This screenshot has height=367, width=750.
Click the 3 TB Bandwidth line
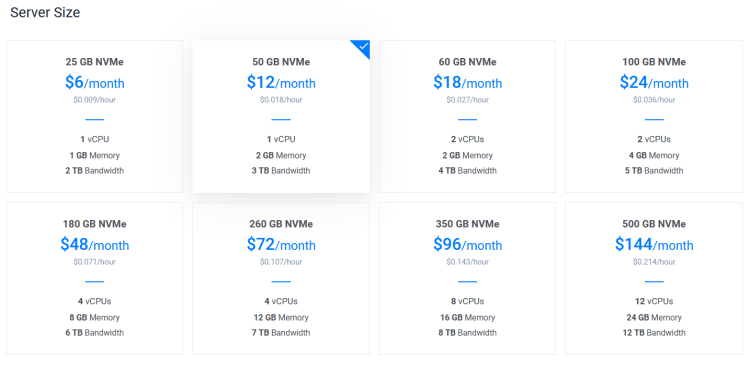(x=281, y=170)
